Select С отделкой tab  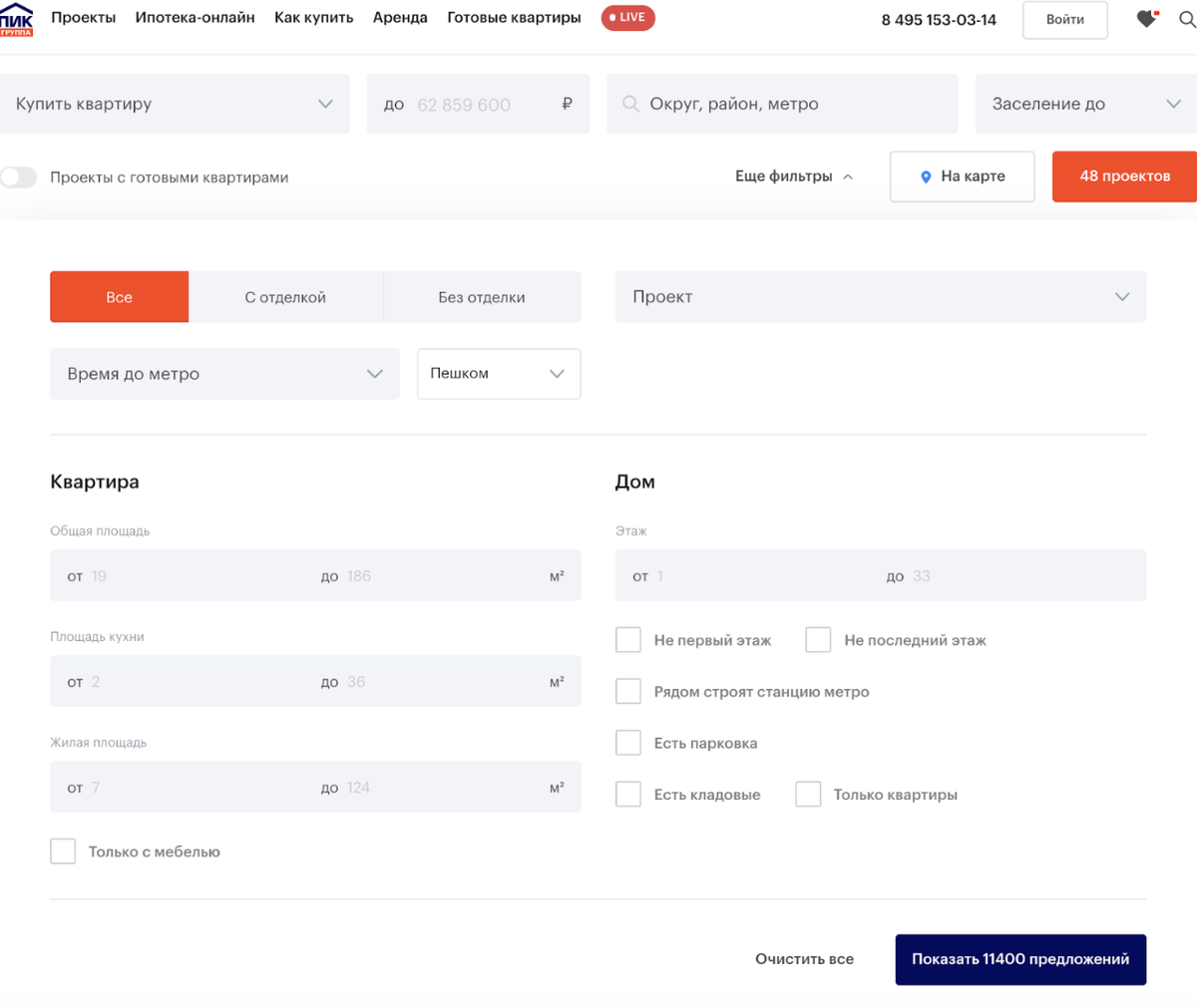click(x=285, y=297)
